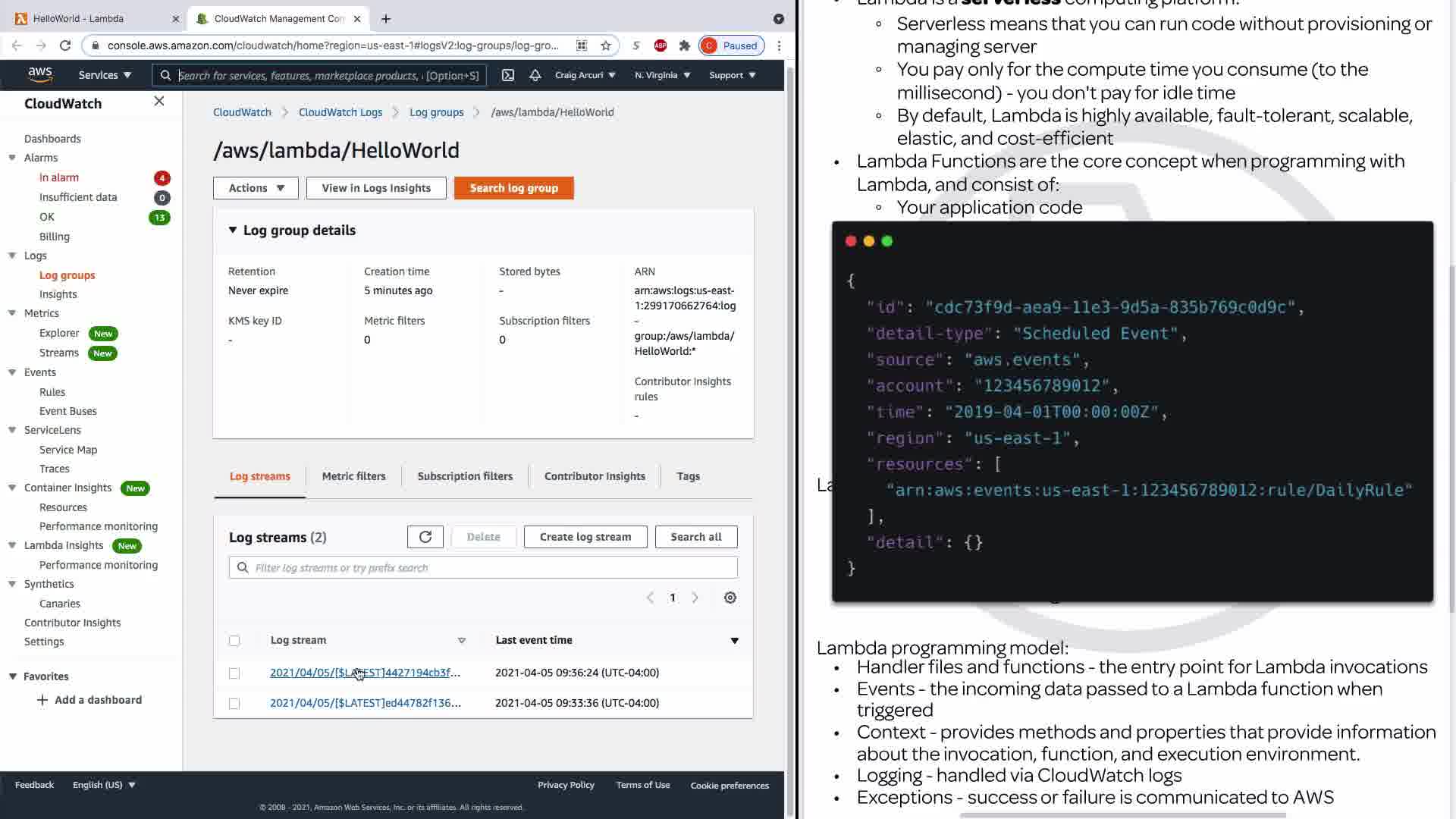Refresh the log streams list
This screenshot has width=1456, height=819.
click(x=425, y=537)
